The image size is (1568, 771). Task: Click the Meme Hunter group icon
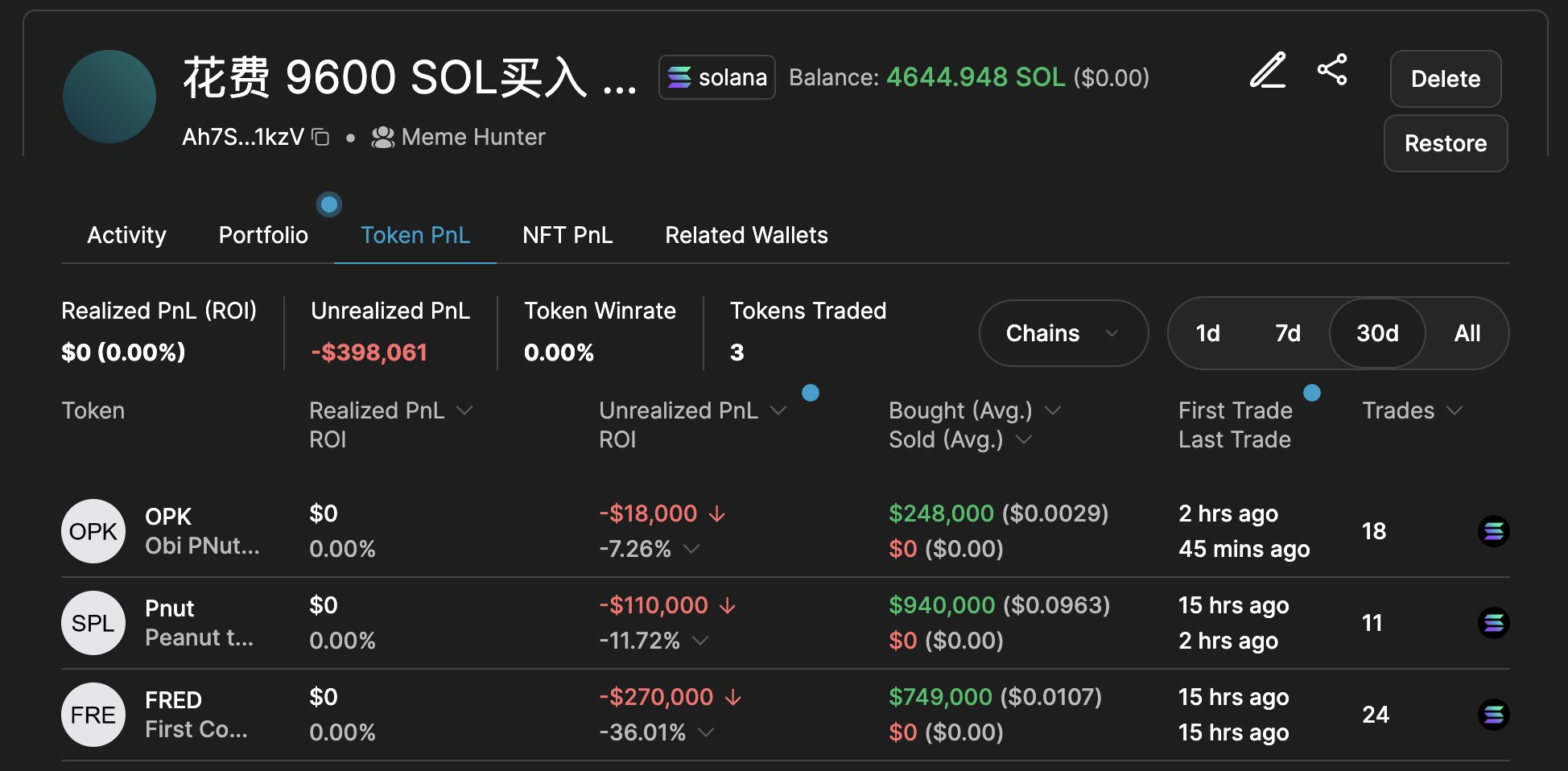[382, 138]
